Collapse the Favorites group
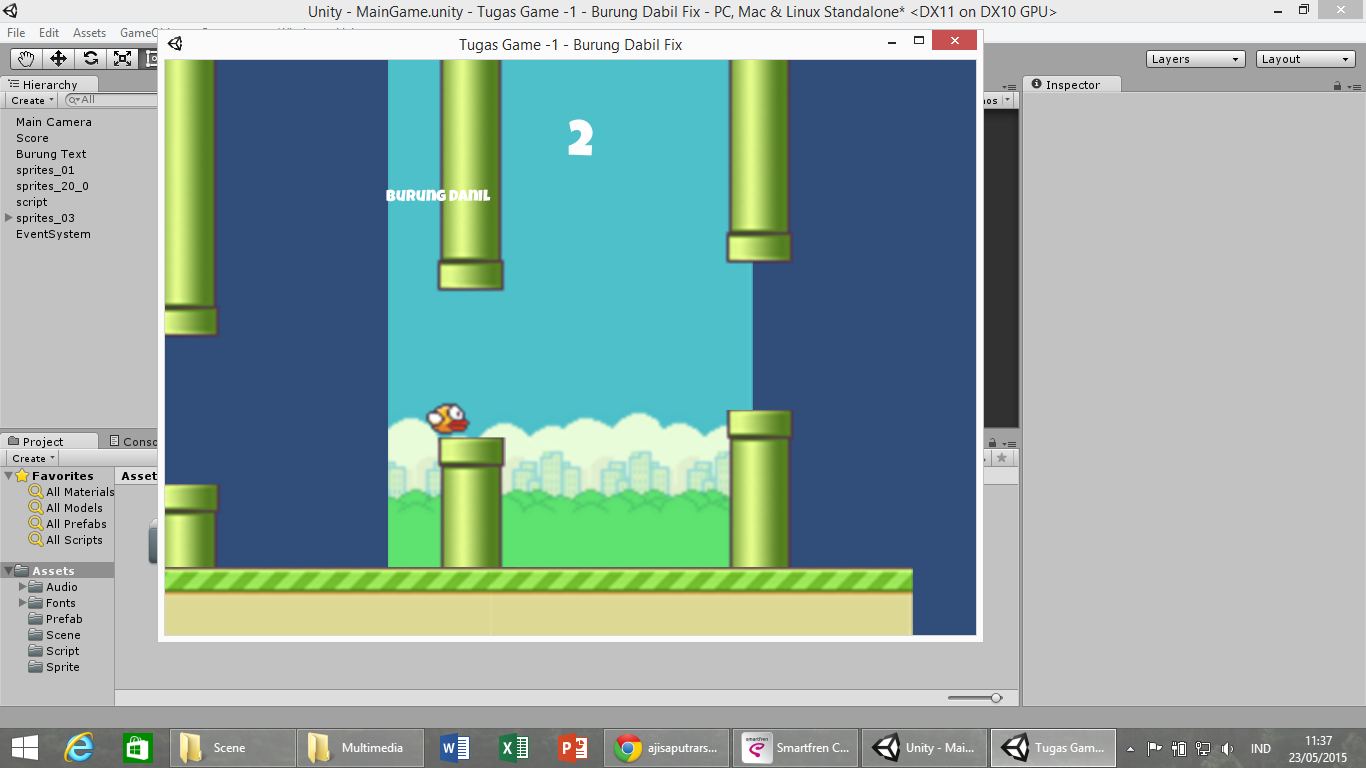Viewport: 1366px width, 768px height. pyautogui.click(x=9, y=476)
